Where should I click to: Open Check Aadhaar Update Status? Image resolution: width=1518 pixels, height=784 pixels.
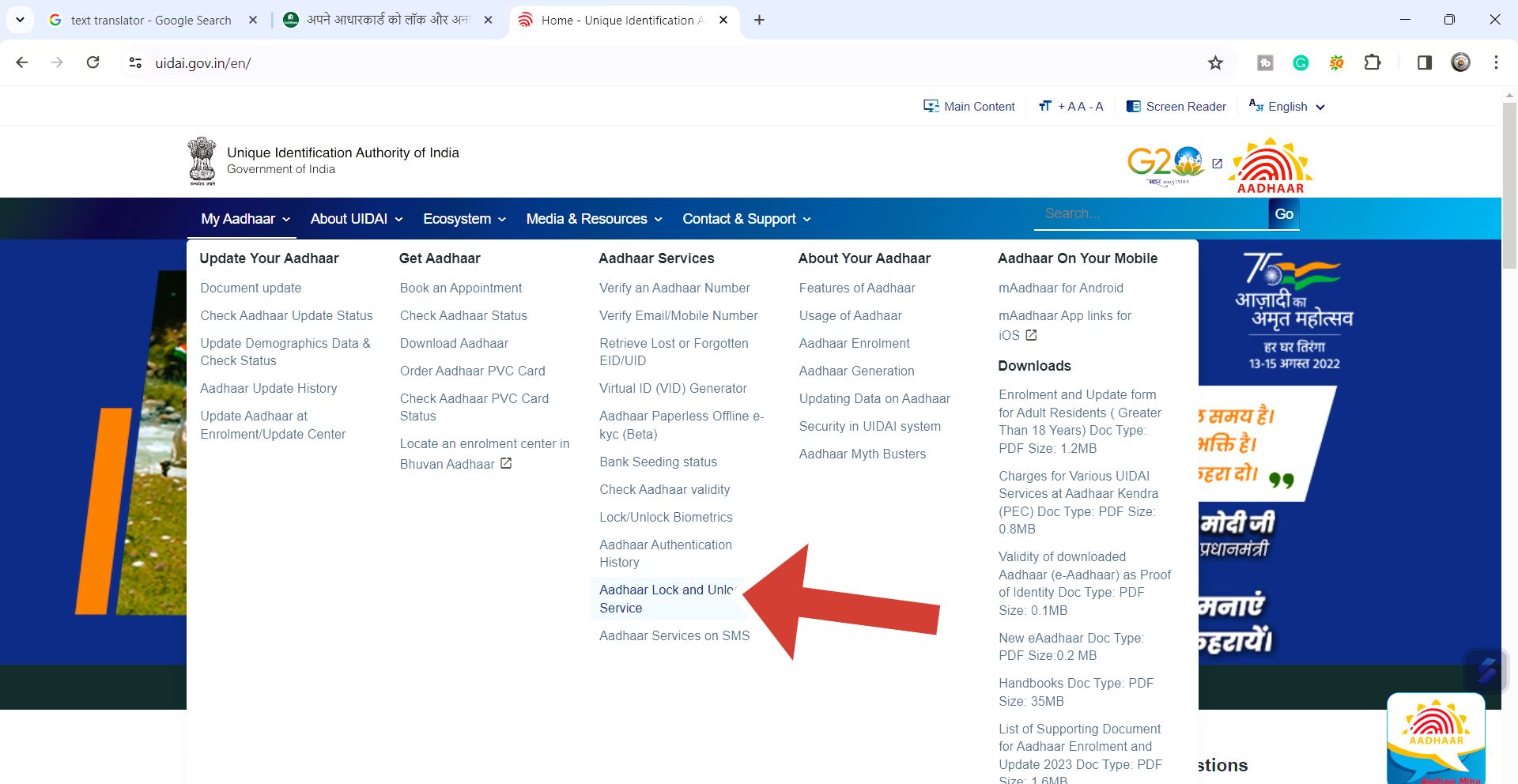pos(286,315)
